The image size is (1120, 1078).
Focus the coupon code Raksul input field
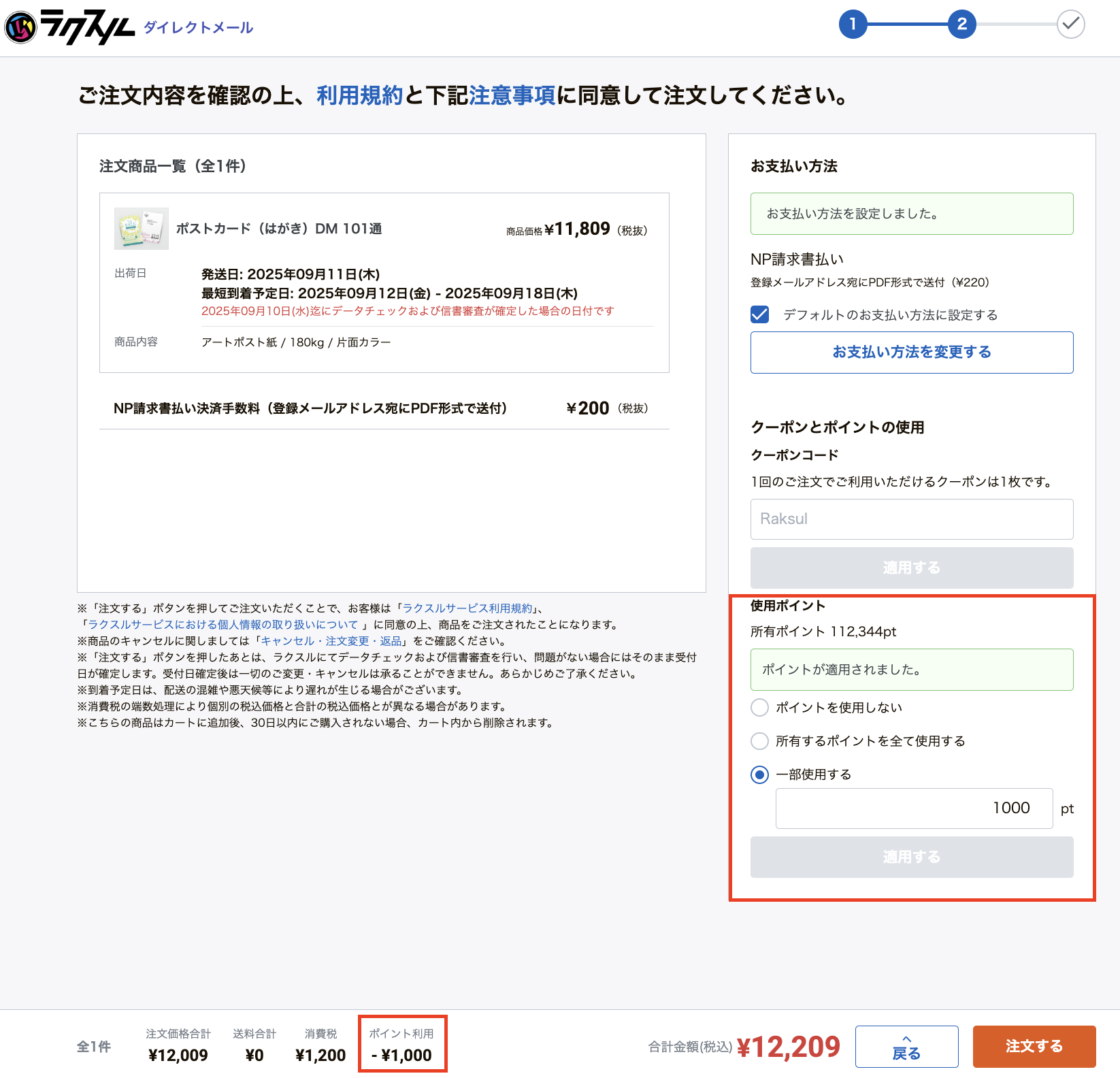coord(912,519)
